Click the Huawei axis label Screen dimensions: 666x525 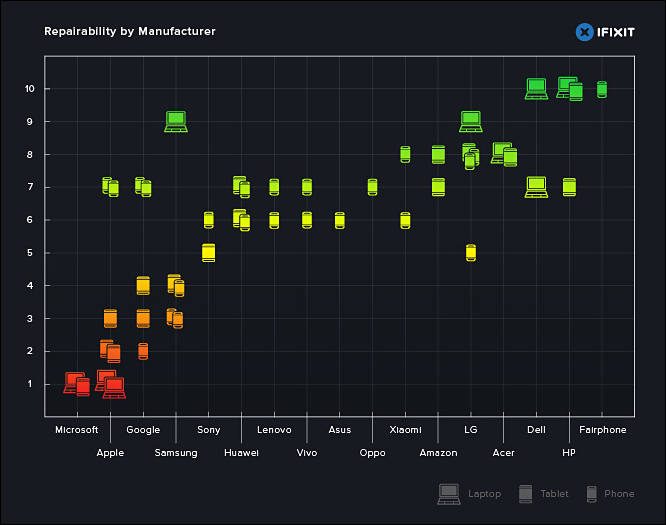pos(241,453)
